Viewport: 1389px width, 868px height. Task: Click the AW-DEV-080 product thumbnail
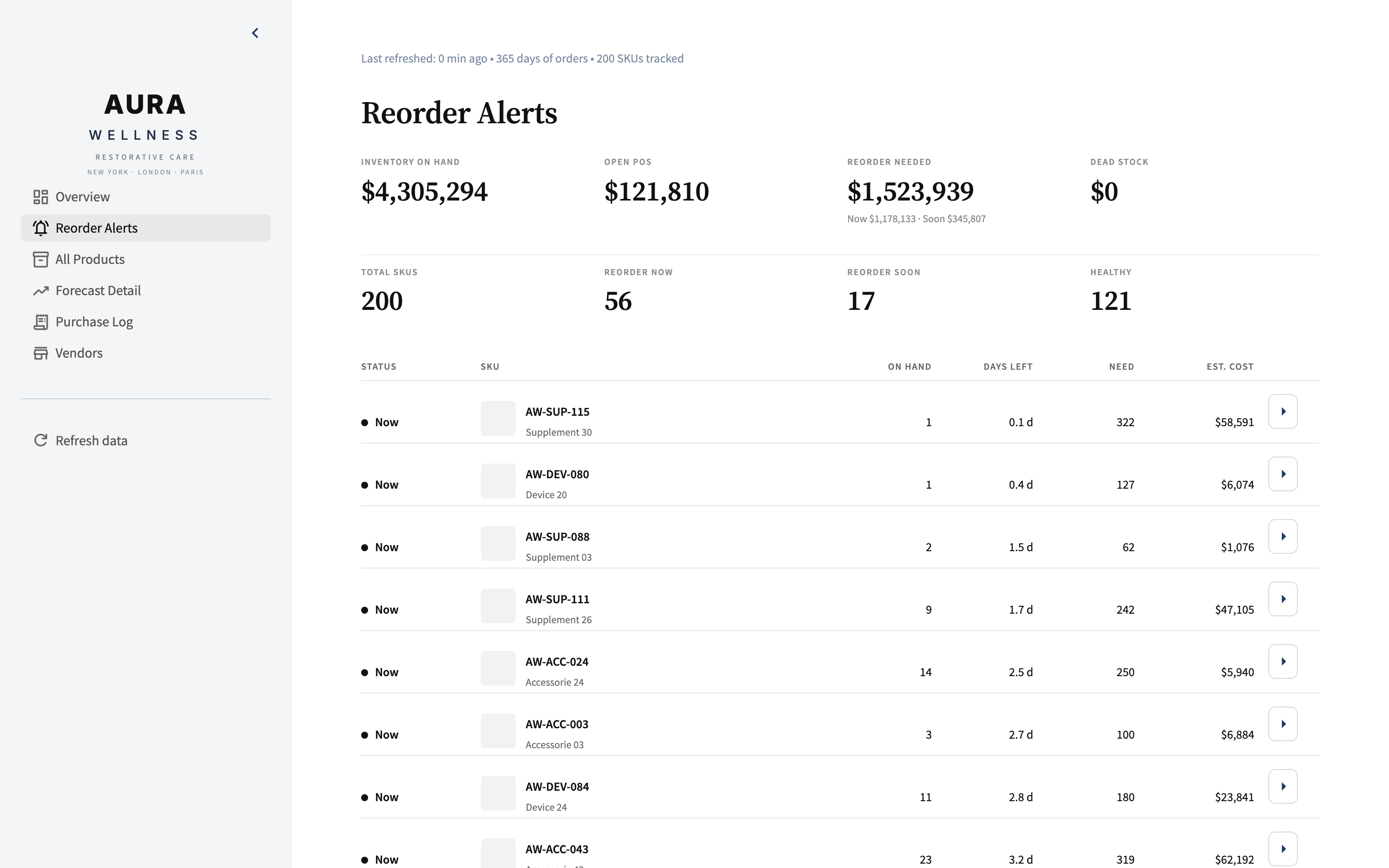click(x=498, y=481)
